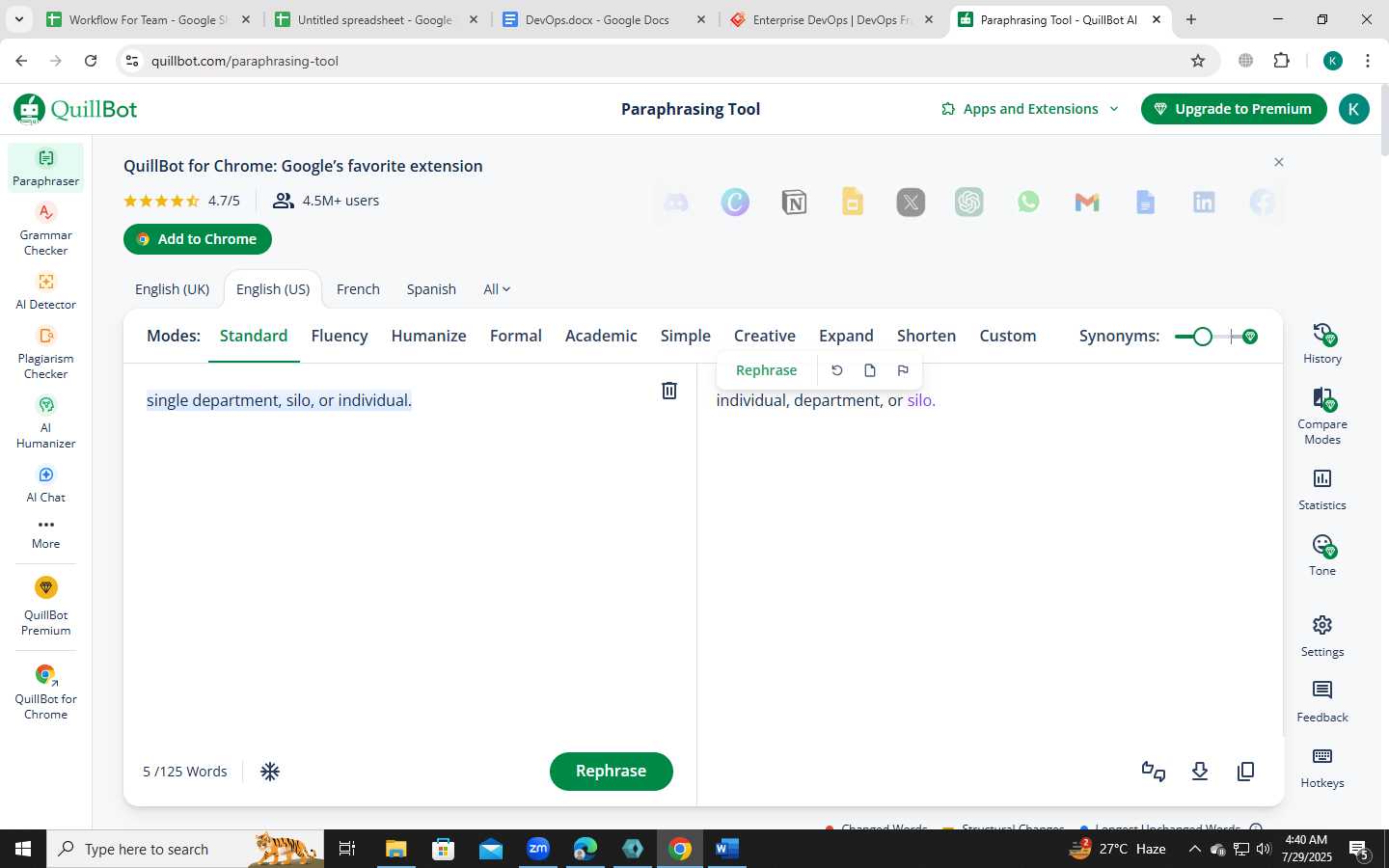Viewport: 1389px width, 868px height.
Task: Open Grammar Checker from sidebar
Action: (45, 229)
